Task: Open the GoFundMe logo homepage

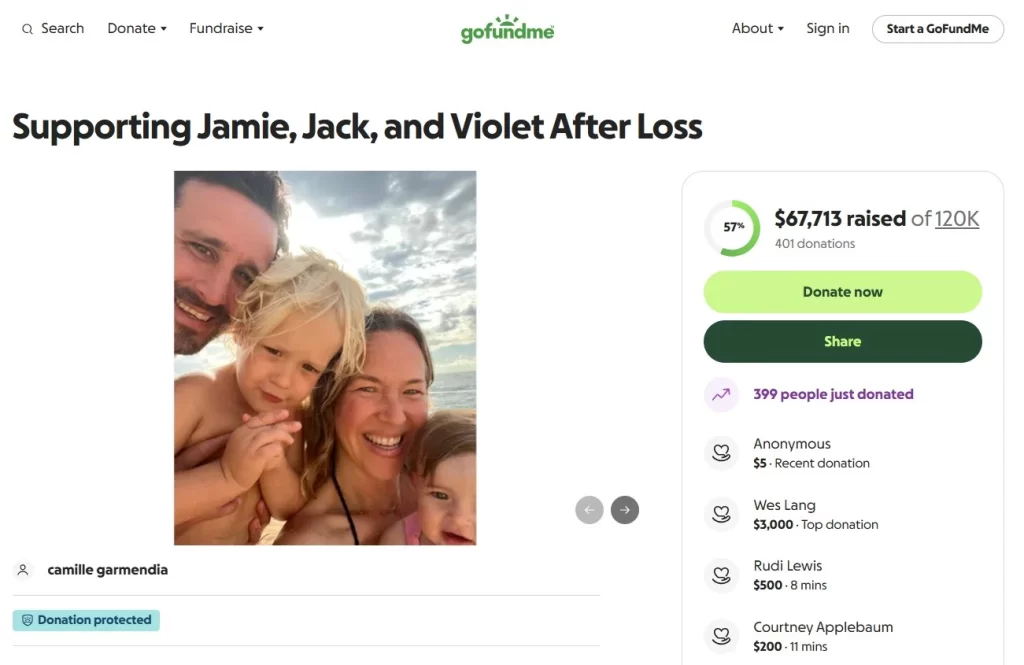Action: (x=507, y=29)
